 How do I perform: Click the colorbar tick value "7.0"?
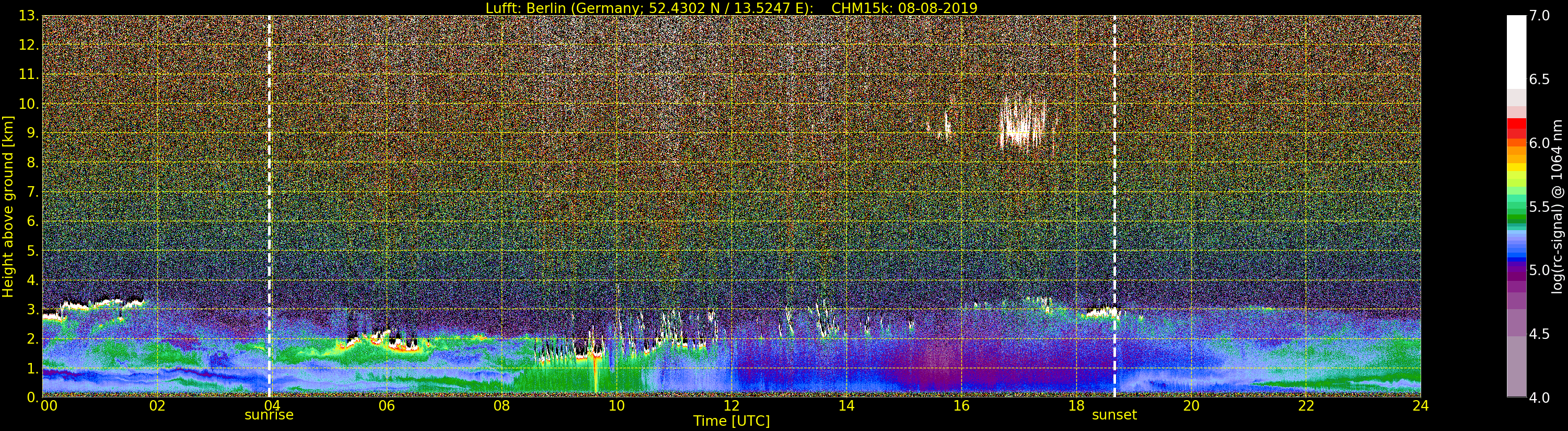pos(1539,16)
